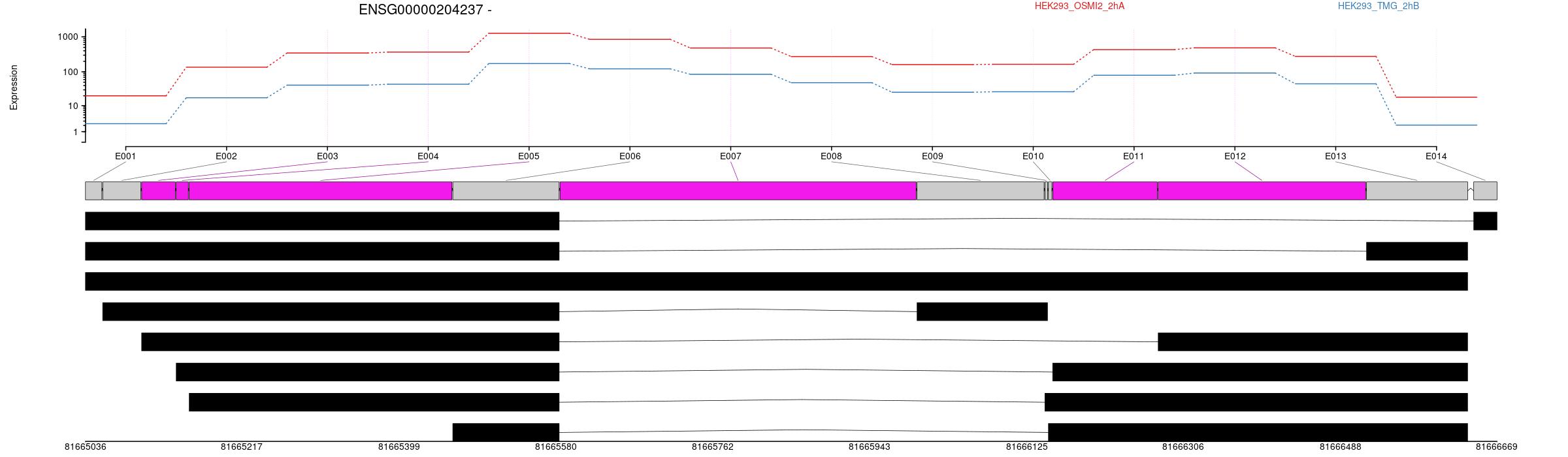1568x457 pixels.
Task: Click genomic coordinate 81666306
Action: click(x=1183, y=447)
